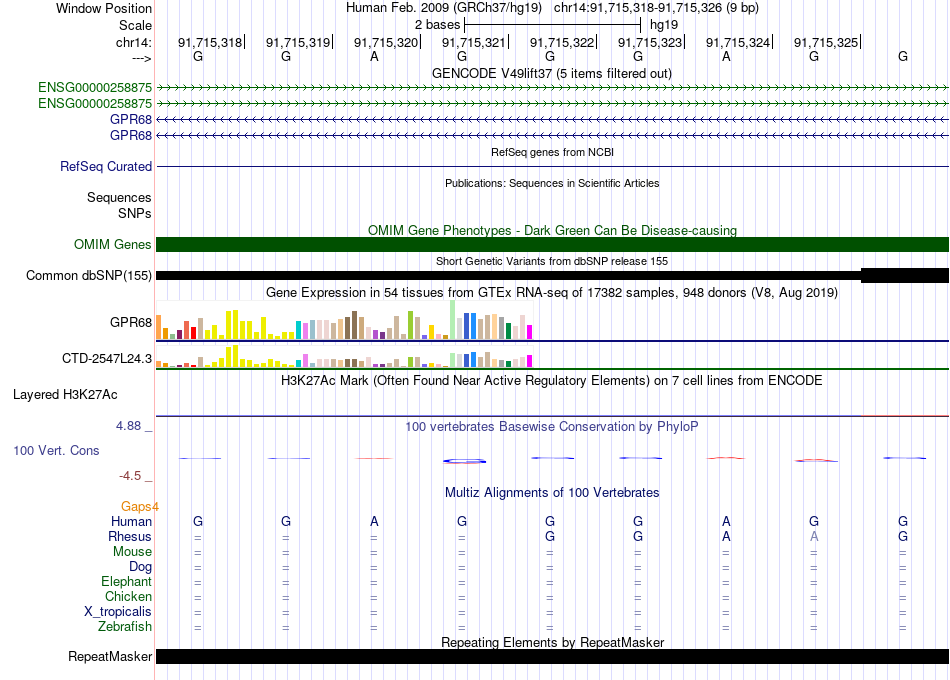Open '100 vertebrates Basewise Conservation by PhyloP' title
Viewport: 950px width, 680px height.
[x=552, y=427]
